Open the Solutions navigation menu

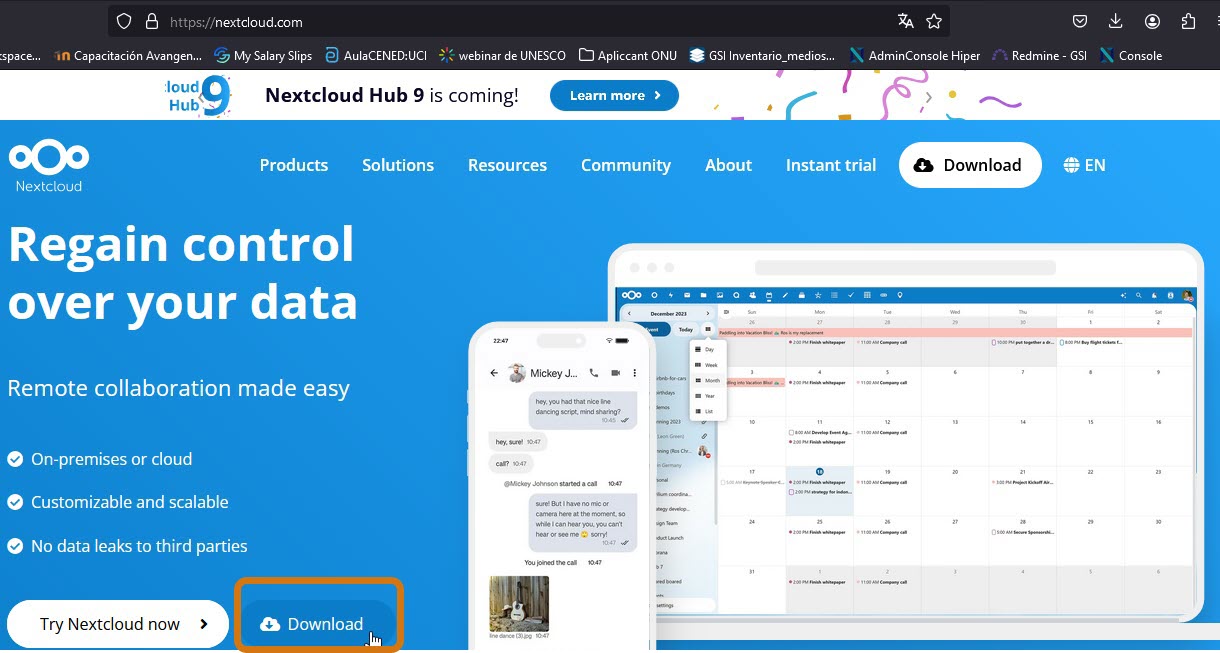click(398, 165)
